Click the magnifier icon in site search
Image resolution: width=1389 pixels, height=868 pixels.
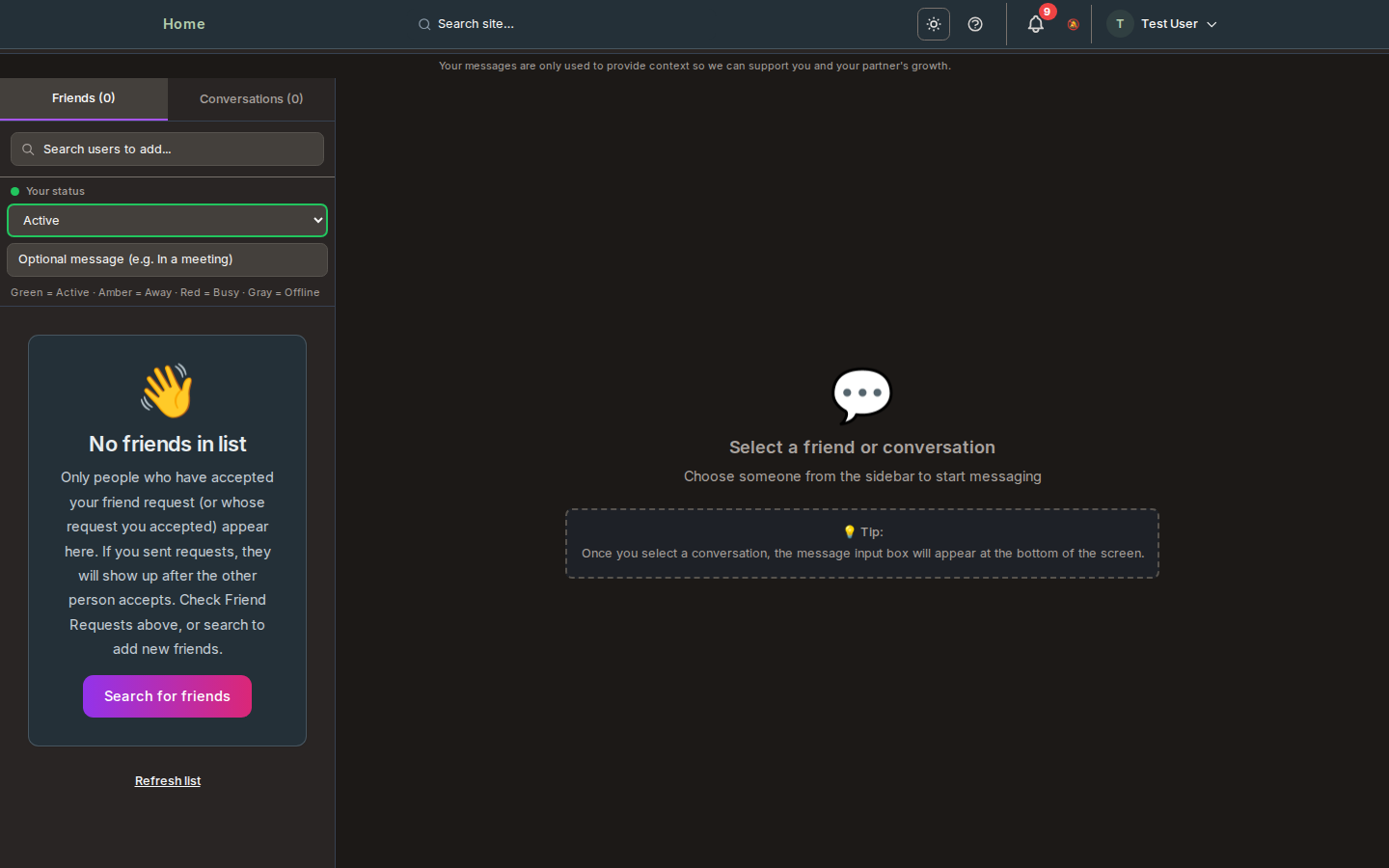(424, 24)
